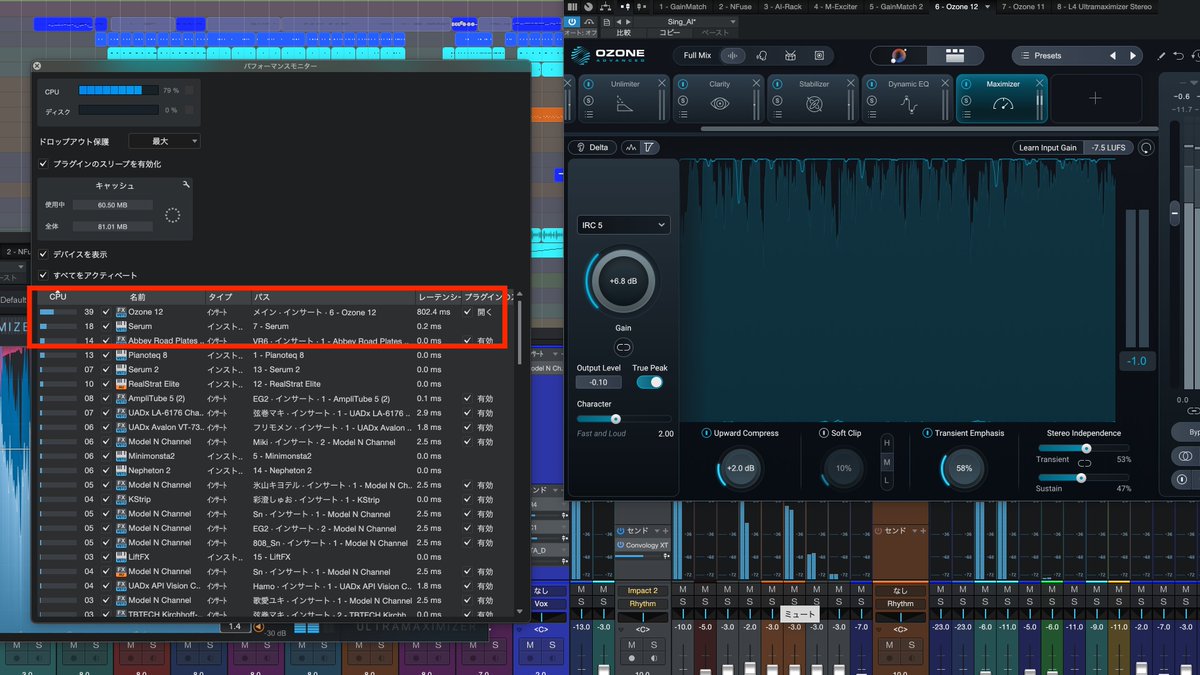Click the reset loudness target circle icon
Viewport: 1200px width, 675px height.
coord(1145,148)
